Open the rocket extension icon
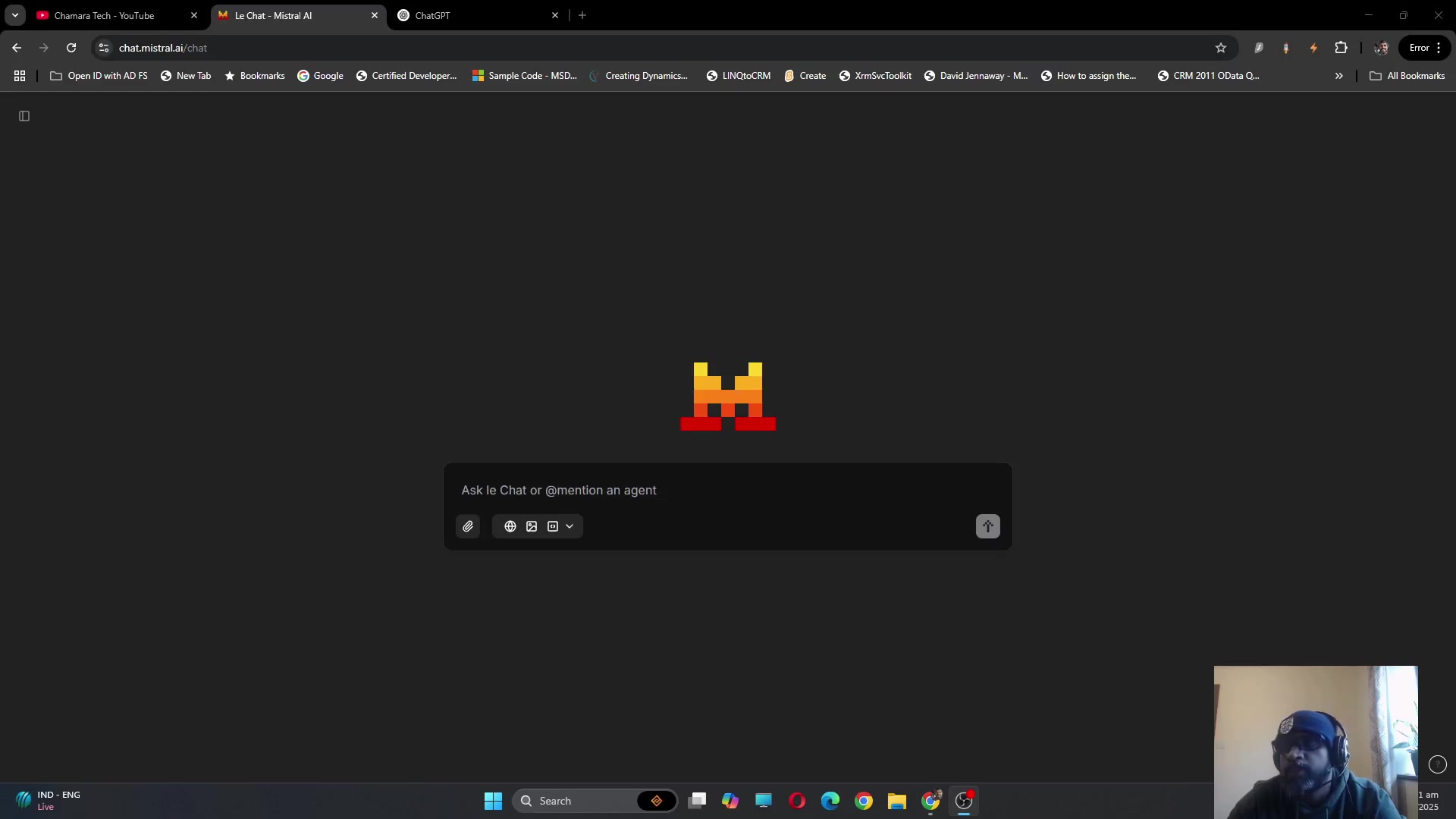The image size is (1456, 819). pos(1286,48)
